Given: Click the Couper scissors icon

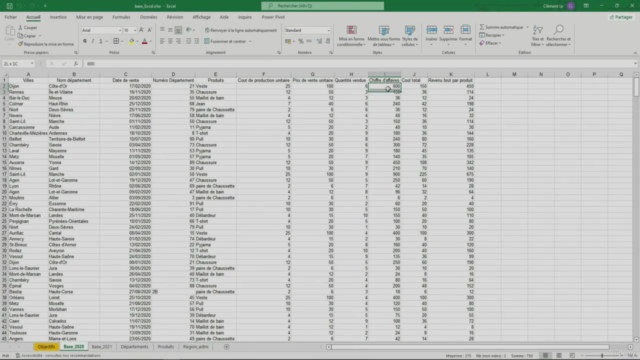Looking at the screenshot, I should (20, 28).
